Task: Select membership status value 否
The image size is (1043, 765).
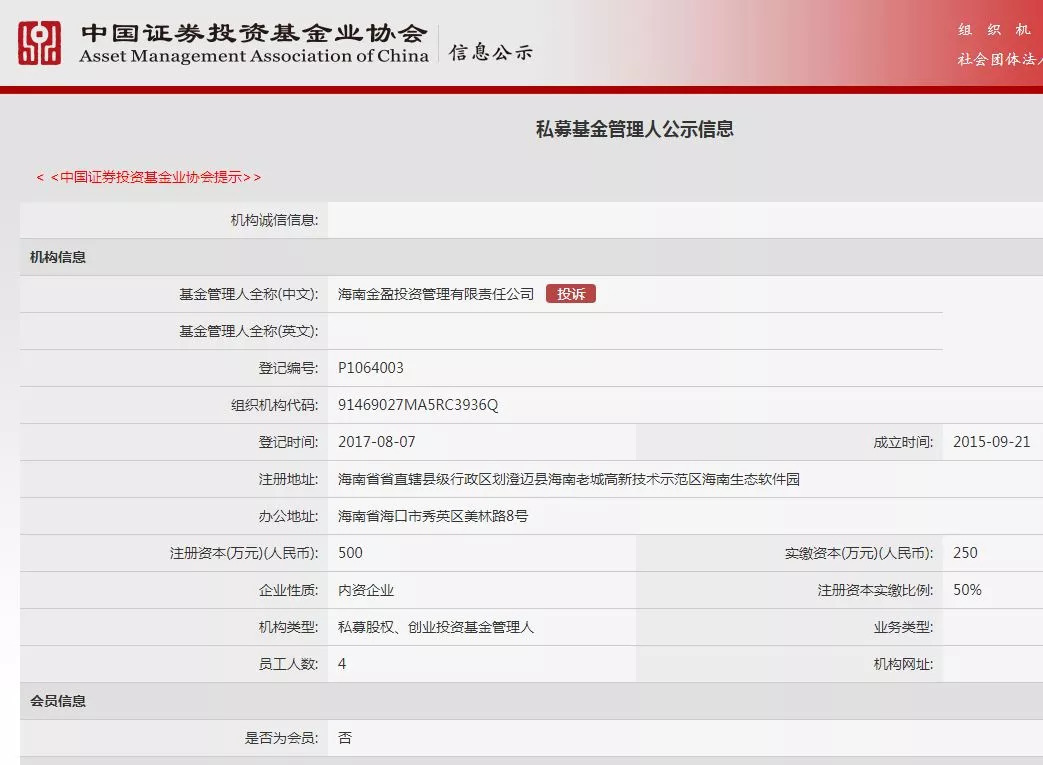Action: (345, 738)
